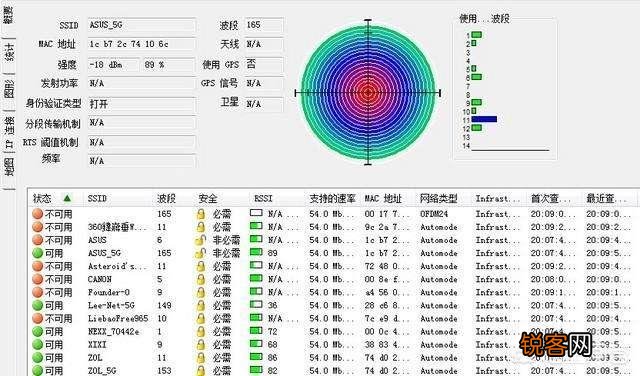Click the red status circle of CANON row

tap(38, 279)
